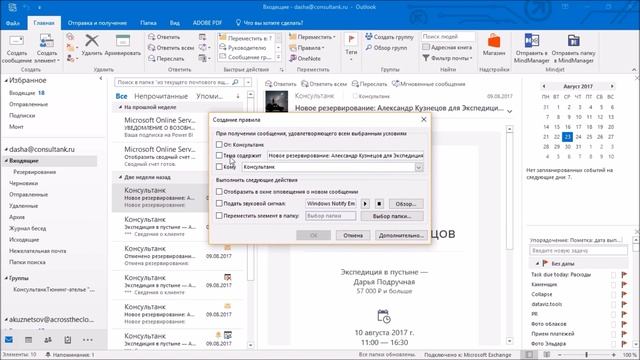This screenshot has width=640, height=360.
Task: Open the Create item ribbon button
Action: tap(47, 48)
